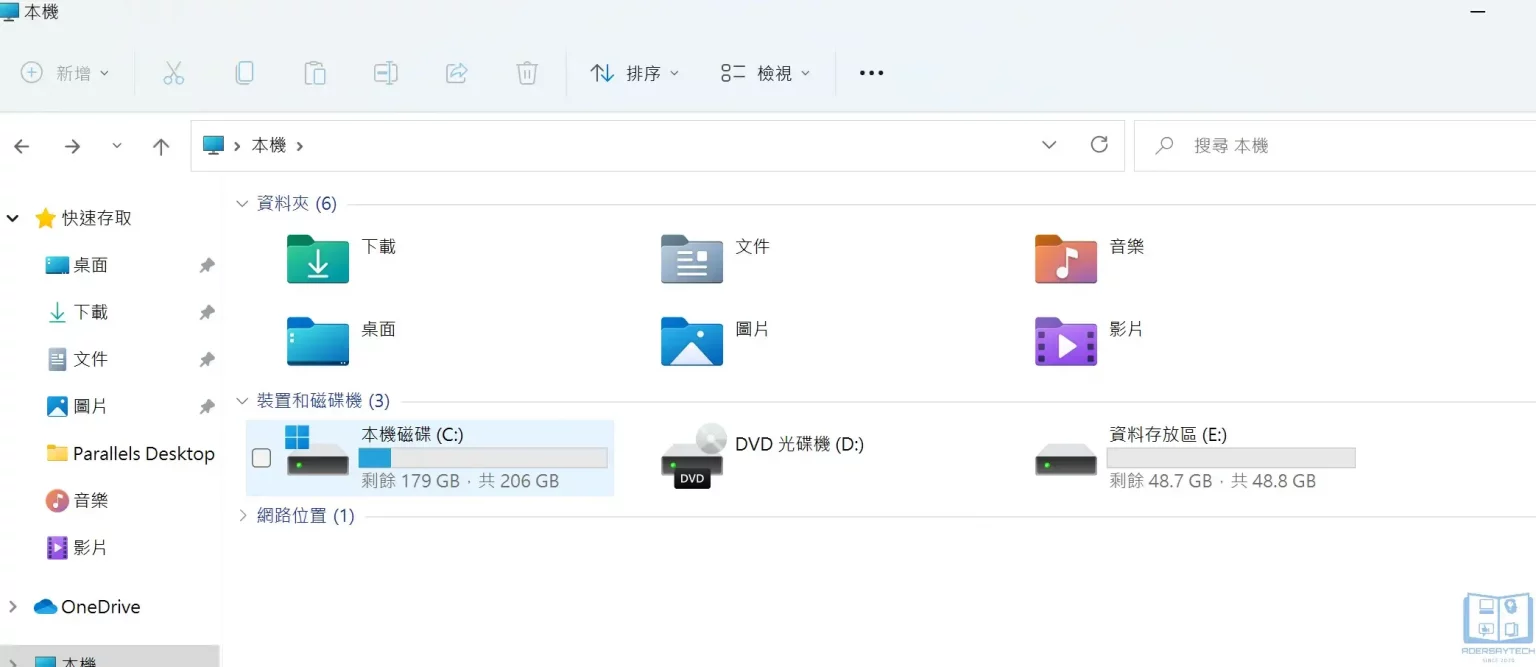Viewport: 1536px width, 667px height.
Task: Cut the selected item using scissors icon
Action: click(174, 72)
